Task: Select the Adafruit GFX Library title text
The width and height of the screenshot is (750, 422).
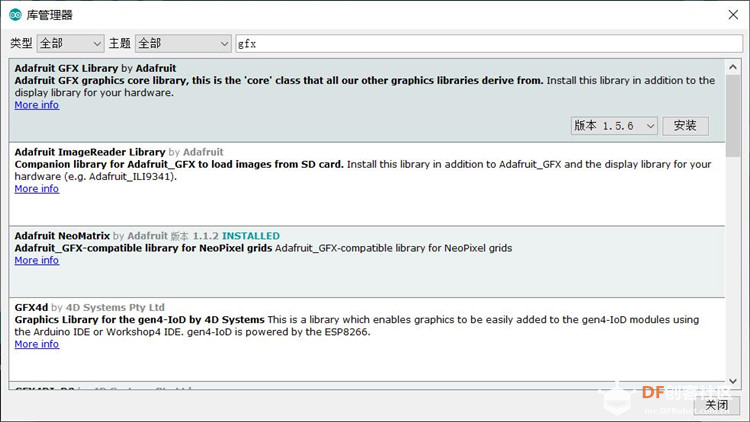Action: [x=66, y=68]
